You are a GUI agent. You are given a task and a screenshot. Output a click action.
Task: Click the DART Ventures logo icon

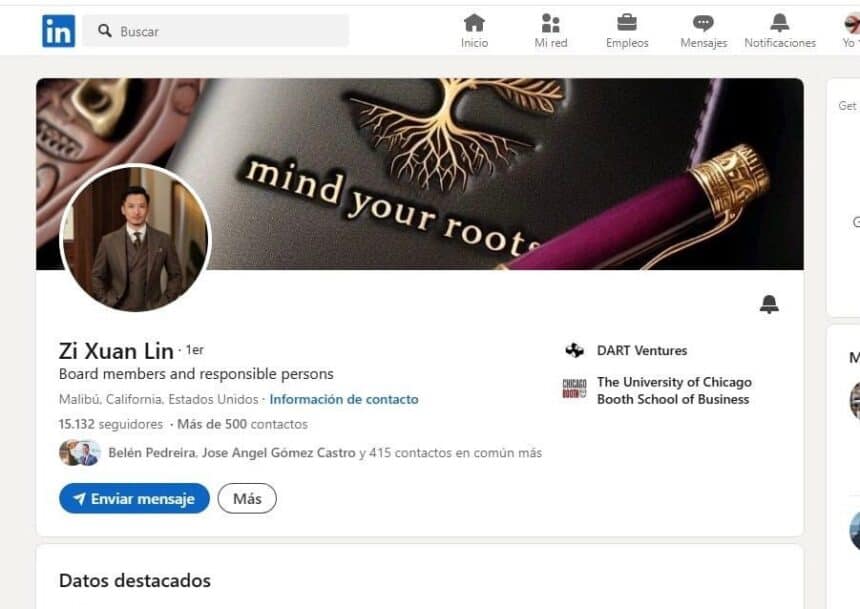tap(574, 350)
